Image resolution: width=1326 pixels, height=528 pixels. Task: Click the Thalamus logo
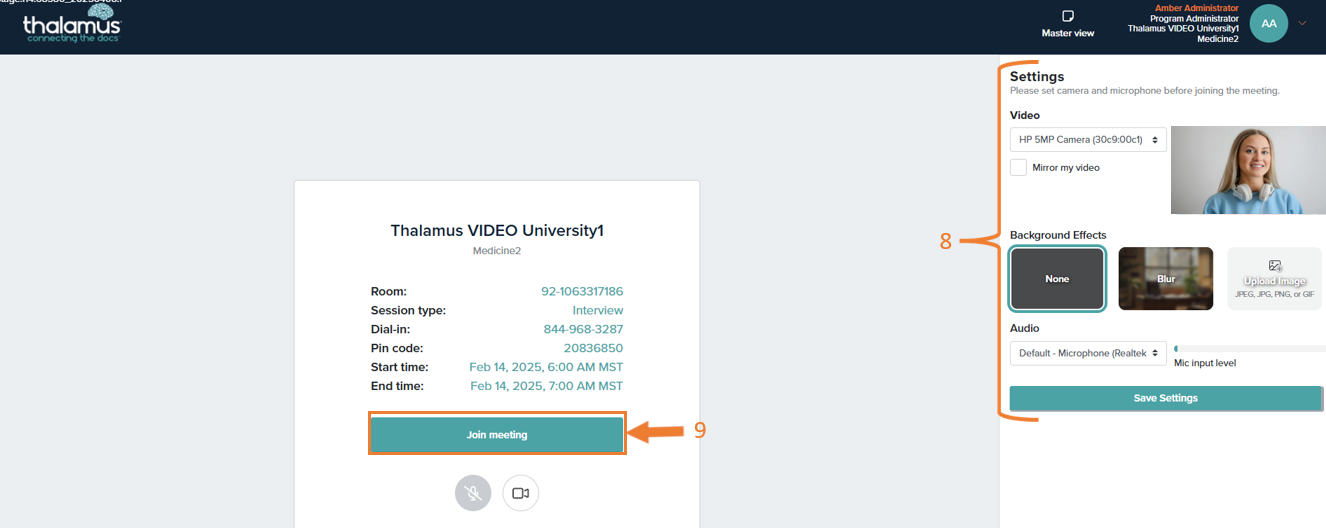(x=72, y=21)
